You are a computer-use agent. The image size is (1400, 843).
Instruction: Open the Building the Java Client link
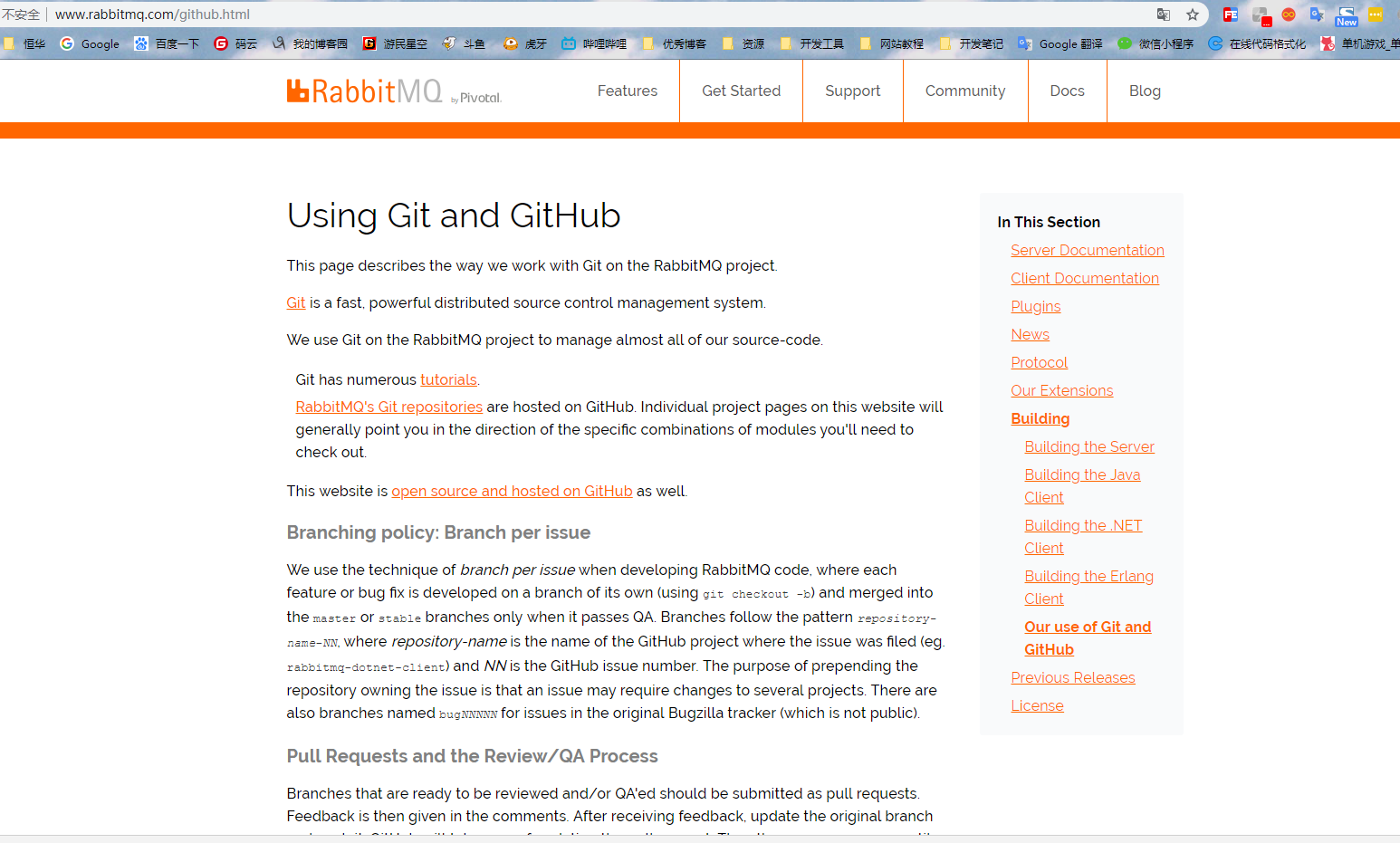point(1082,485)
